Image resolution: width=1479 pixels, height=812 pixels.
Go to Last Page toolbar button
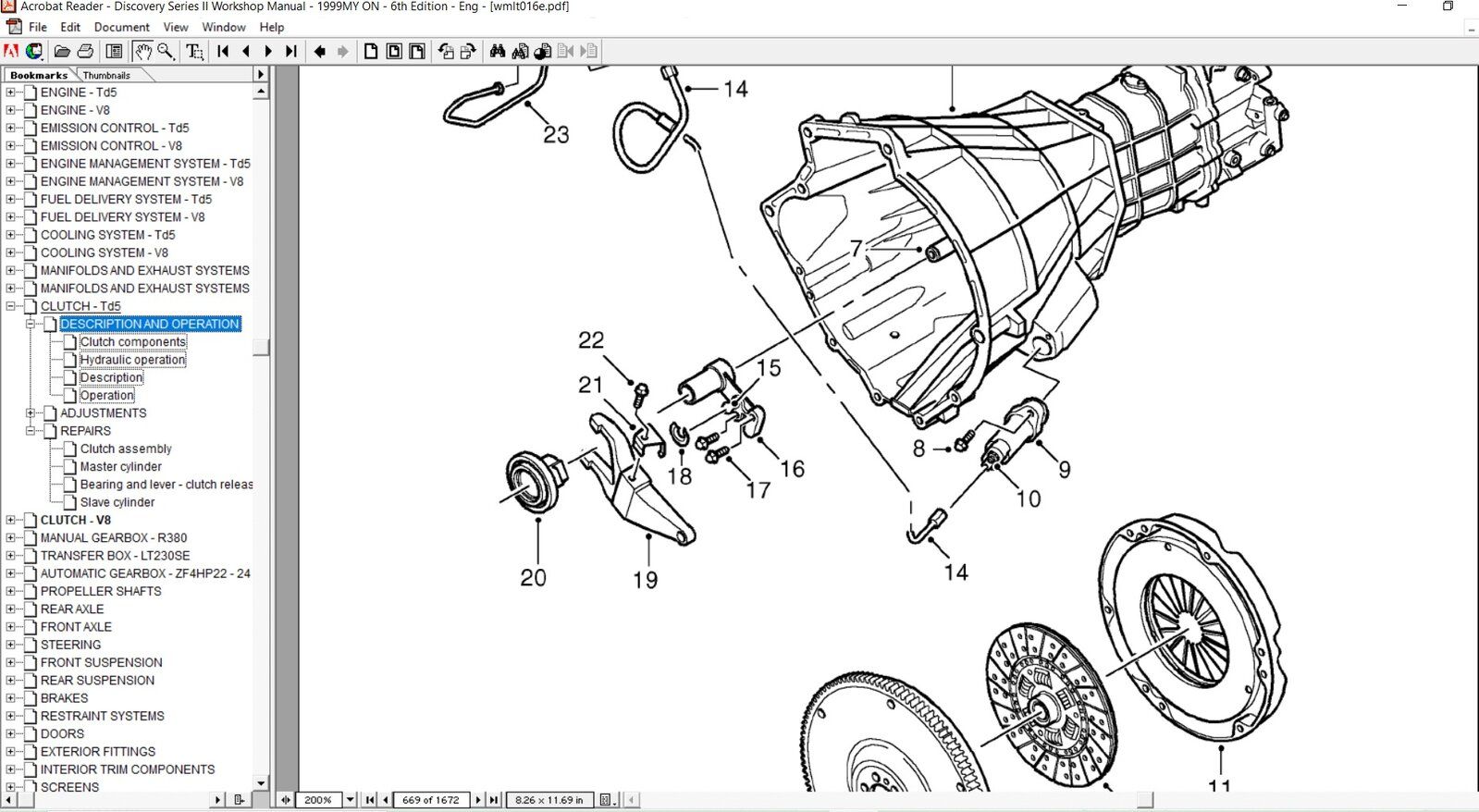pos(291,51)
